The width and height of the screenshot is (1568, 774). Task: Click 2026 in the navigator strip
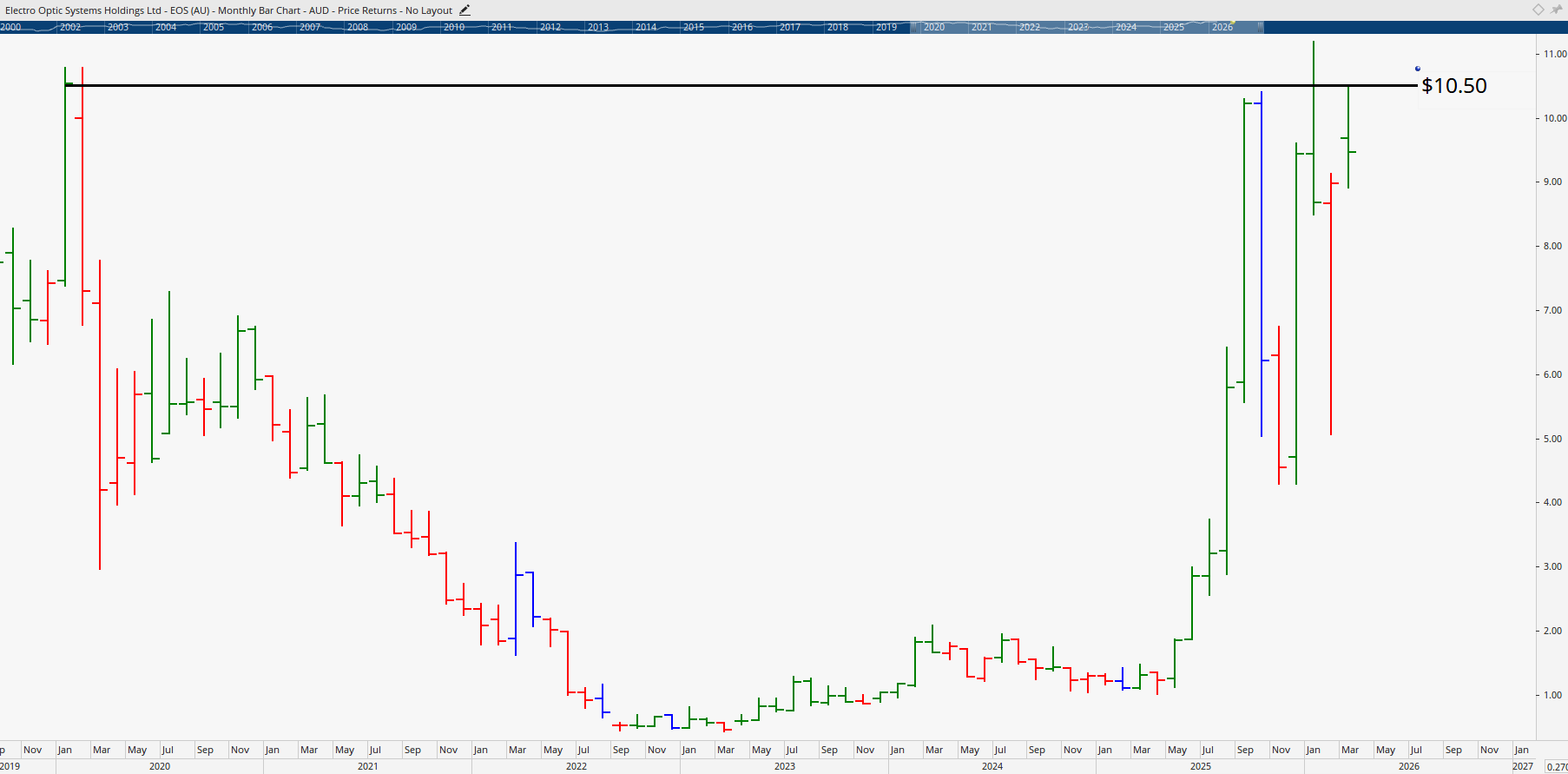pos(1222,27)
